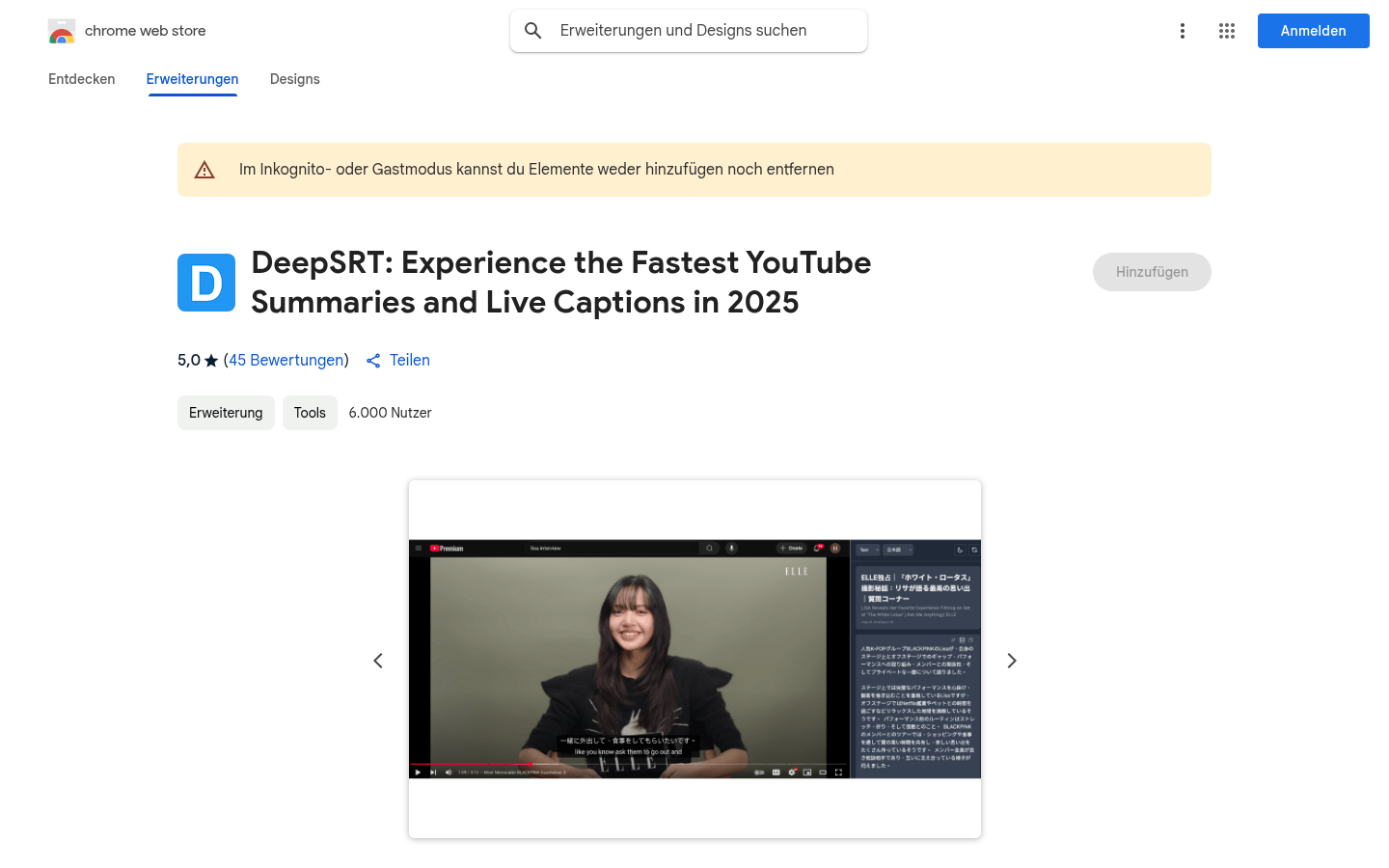Screen dimensions: 1389x868
Task: Select the Erweiterungen tab
Action: pyautogui.click(x=193, y=79)
